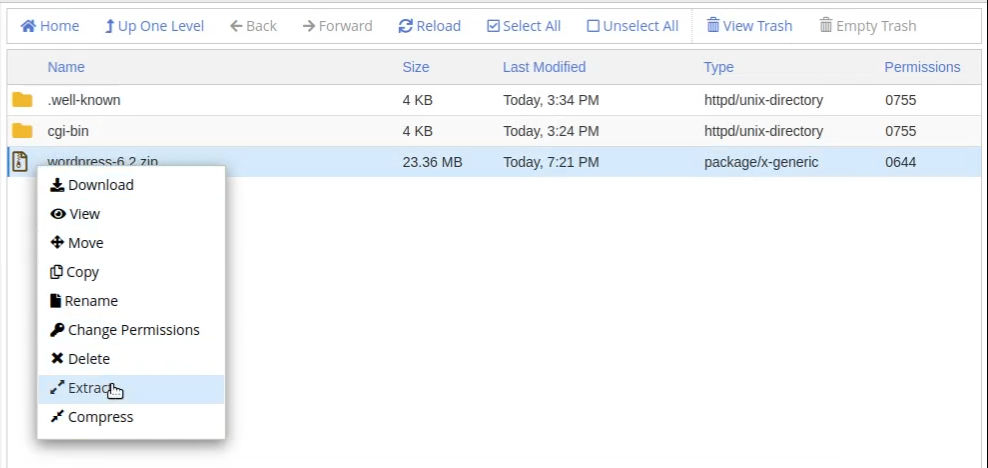Screen dimensions: 988x468
Task: Select Extract in the context menu
Action: (x=131, y=389)
